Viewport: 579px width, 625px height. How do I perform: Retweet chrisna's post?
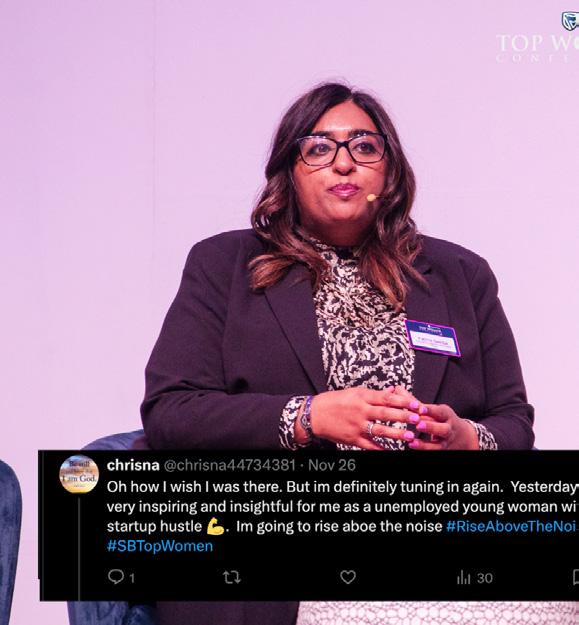click(232, 577)
